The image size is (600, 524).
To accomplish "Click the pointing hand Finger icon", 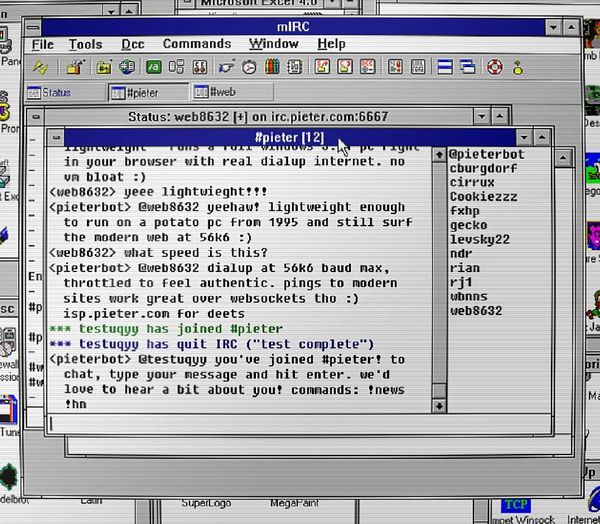I will pos(226,67).
